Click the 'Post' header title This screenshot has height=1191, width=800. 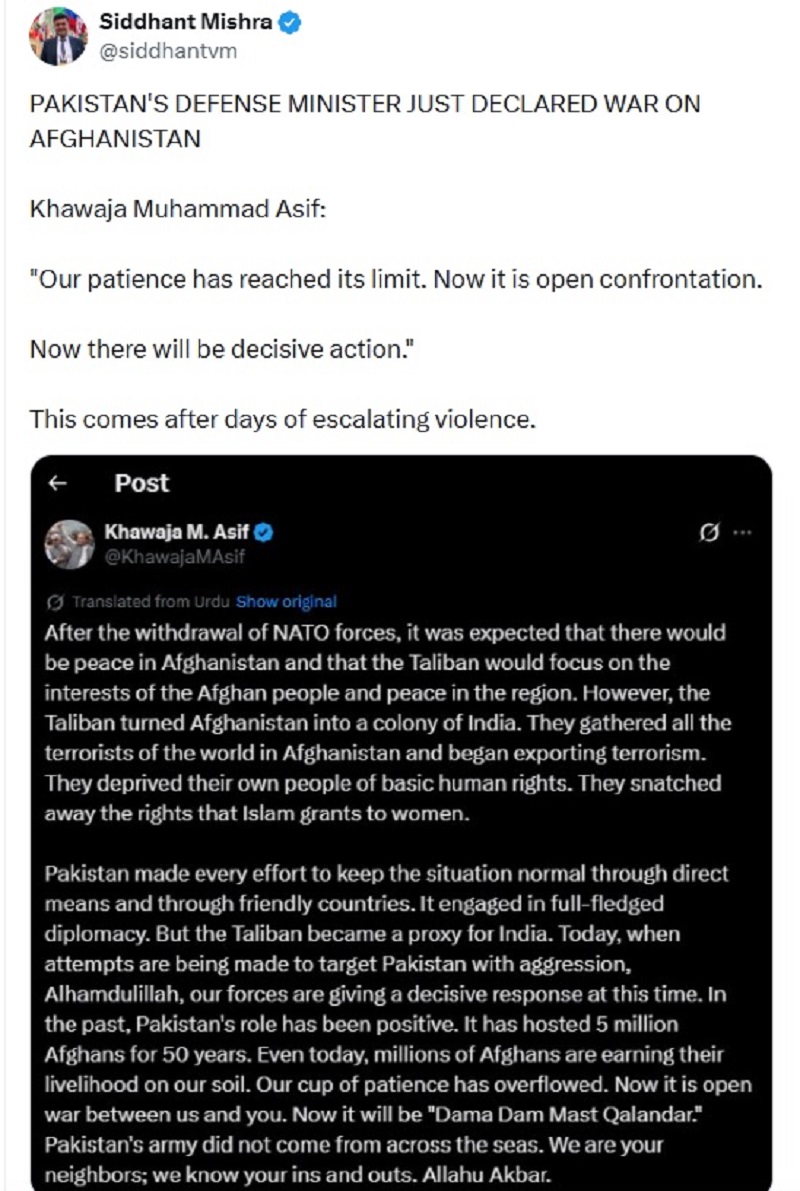click(x=141, y=484)
